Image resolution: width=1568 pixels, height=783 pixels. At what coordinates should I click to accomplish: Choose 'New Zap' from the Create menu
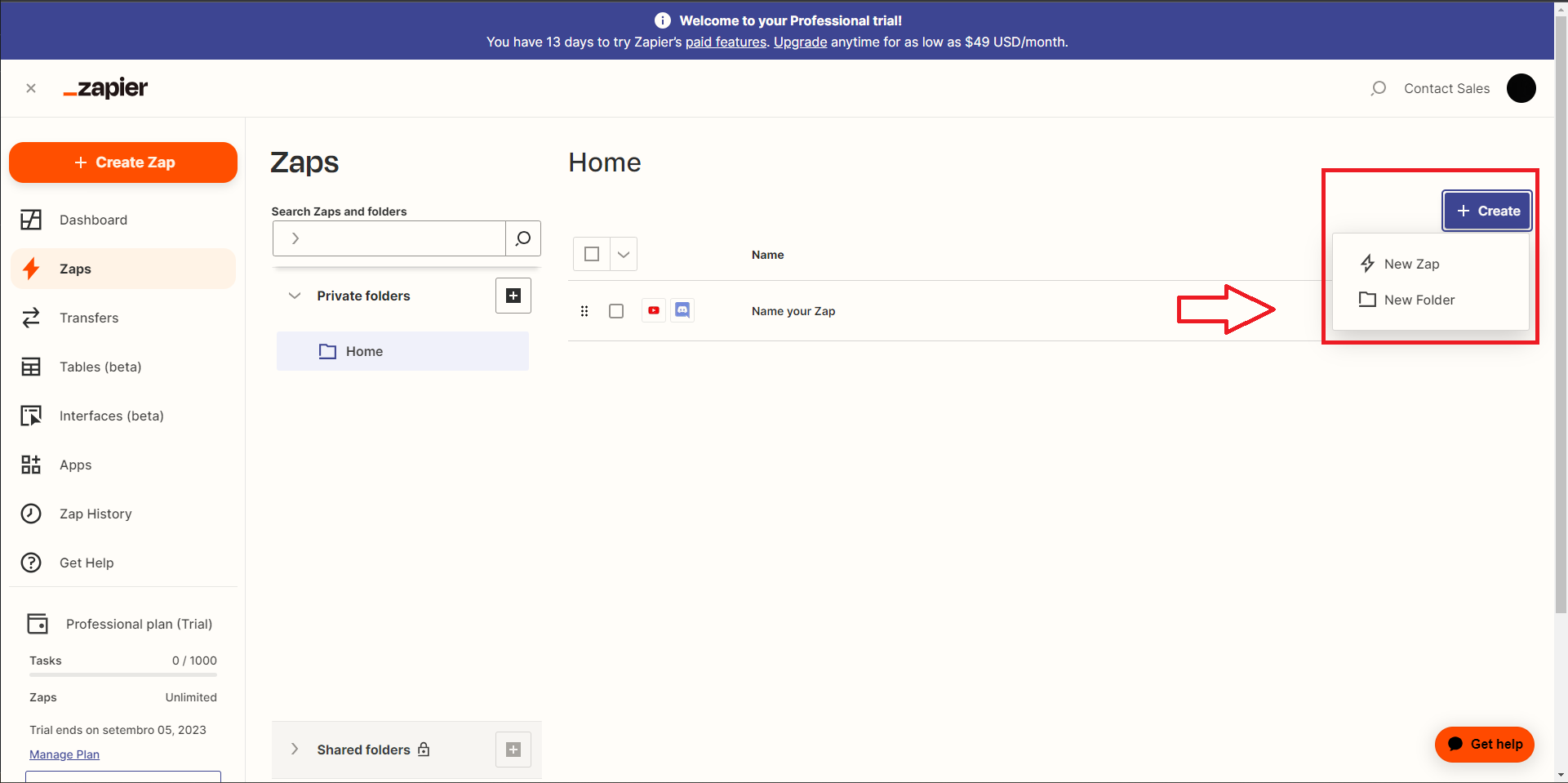coord(1411,263)
